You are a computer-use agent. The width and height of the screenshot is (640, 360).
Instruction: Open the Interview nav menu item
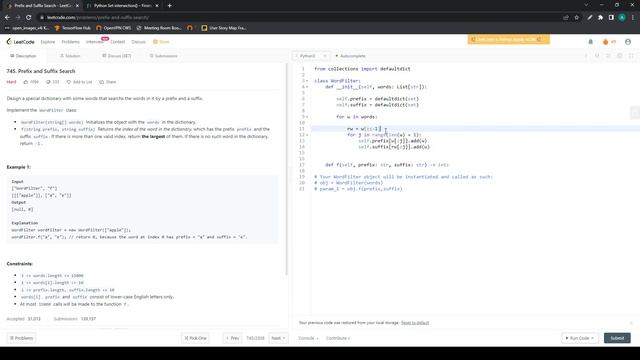pos(94,42)
